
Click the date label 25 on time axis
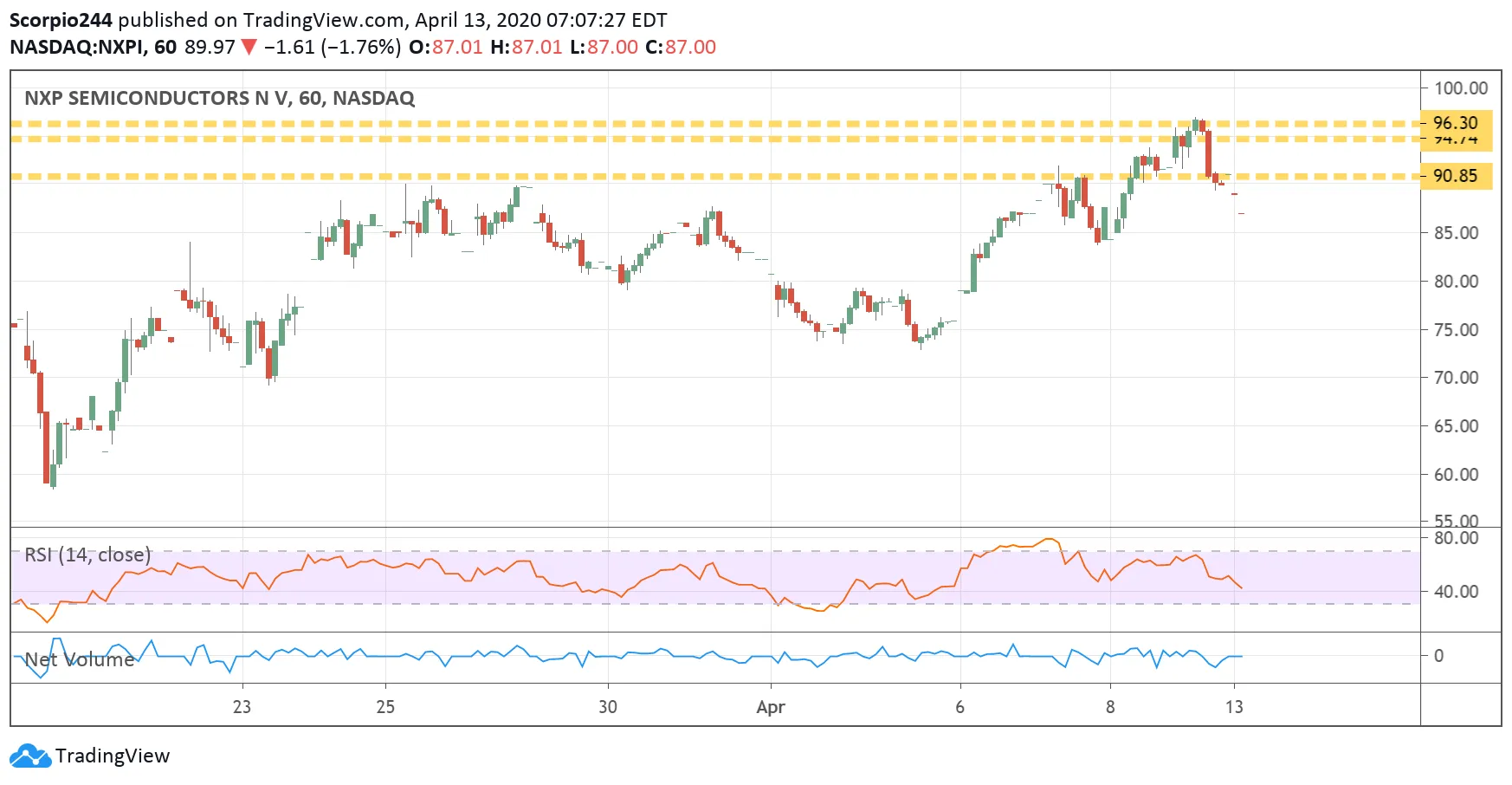click(x=385, y=707)
